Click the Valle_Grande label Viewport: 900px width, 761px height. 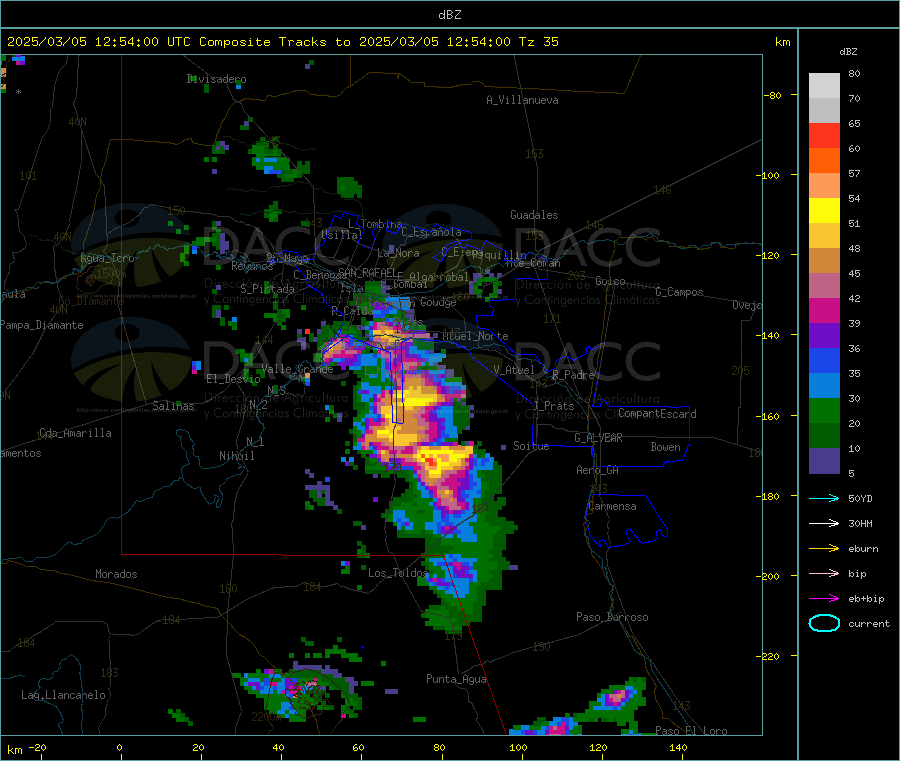(x=297, y=369)
